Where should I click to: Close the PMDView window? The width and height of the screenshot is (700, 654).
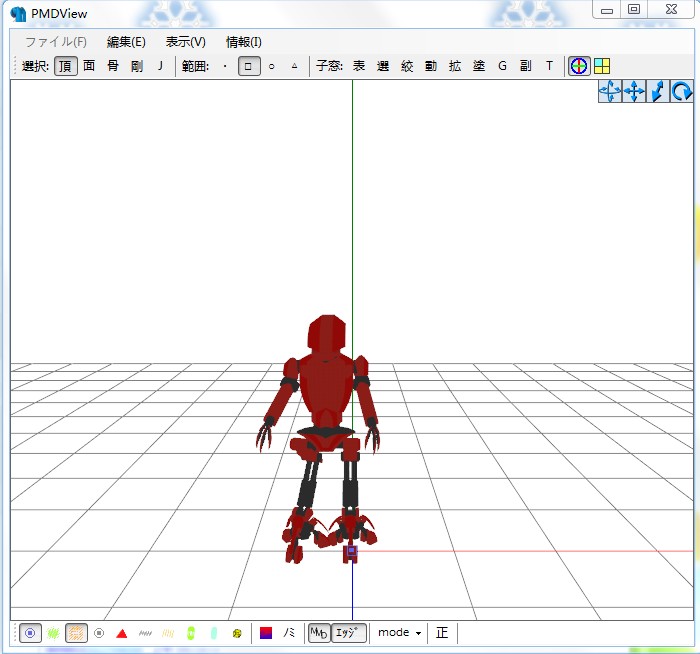[671, 10]
